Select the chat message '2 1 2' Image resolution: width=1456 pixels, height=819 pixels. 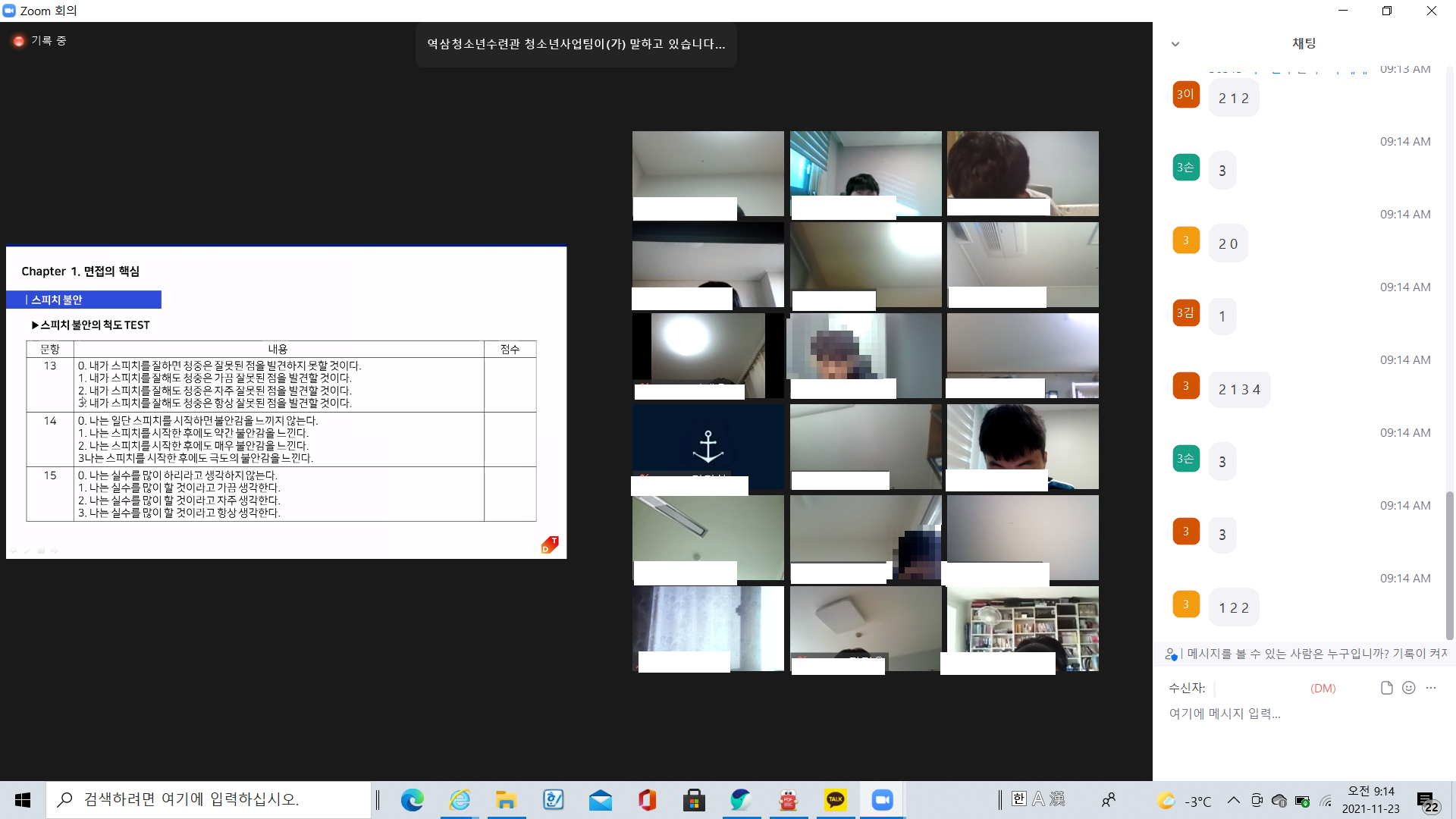coord(1234,98)
